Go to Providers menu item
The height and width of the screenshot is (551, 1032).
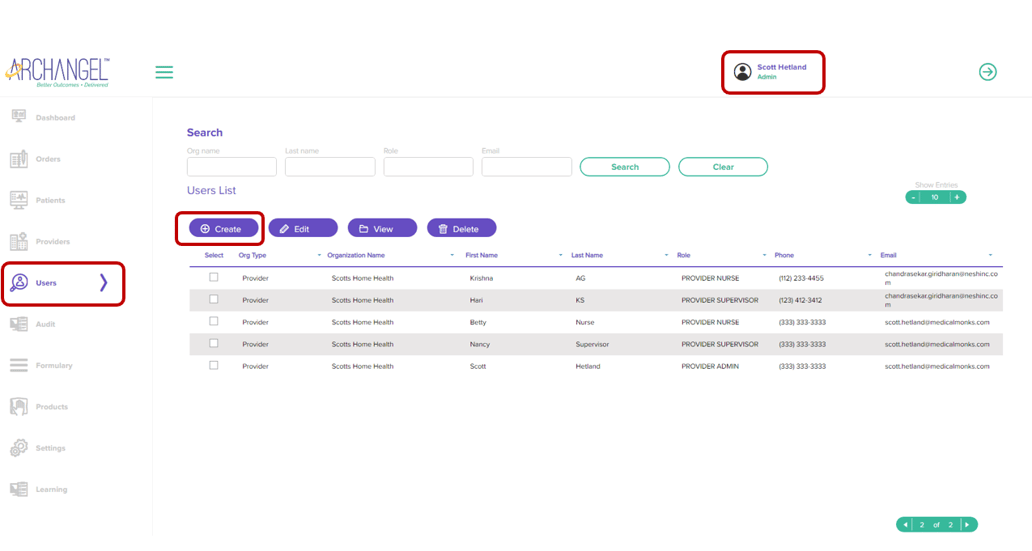[x=53, y=242]
